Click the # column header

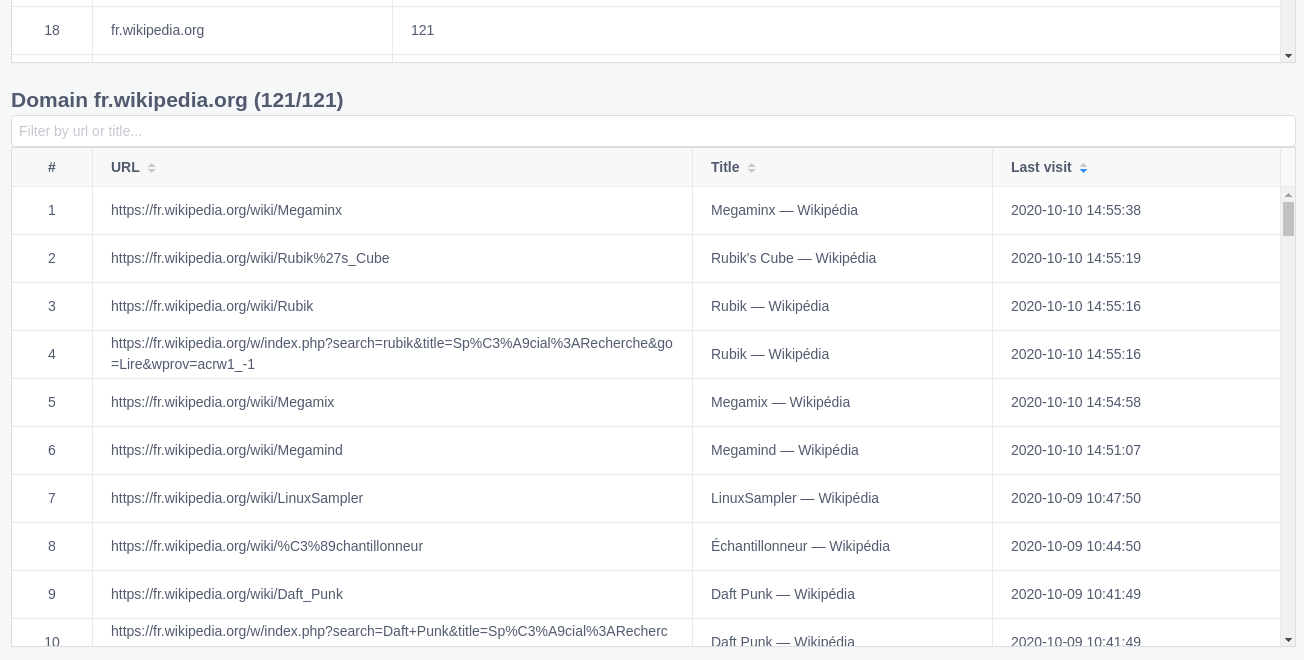52,167
